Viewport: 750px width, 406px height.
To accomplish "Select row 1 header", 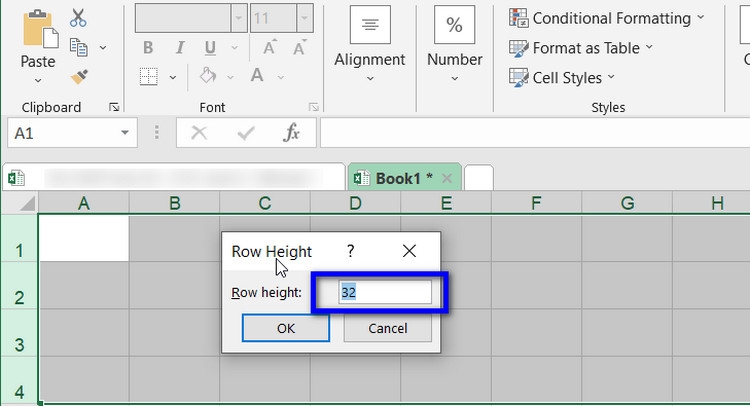I will (x=19, y=238).
